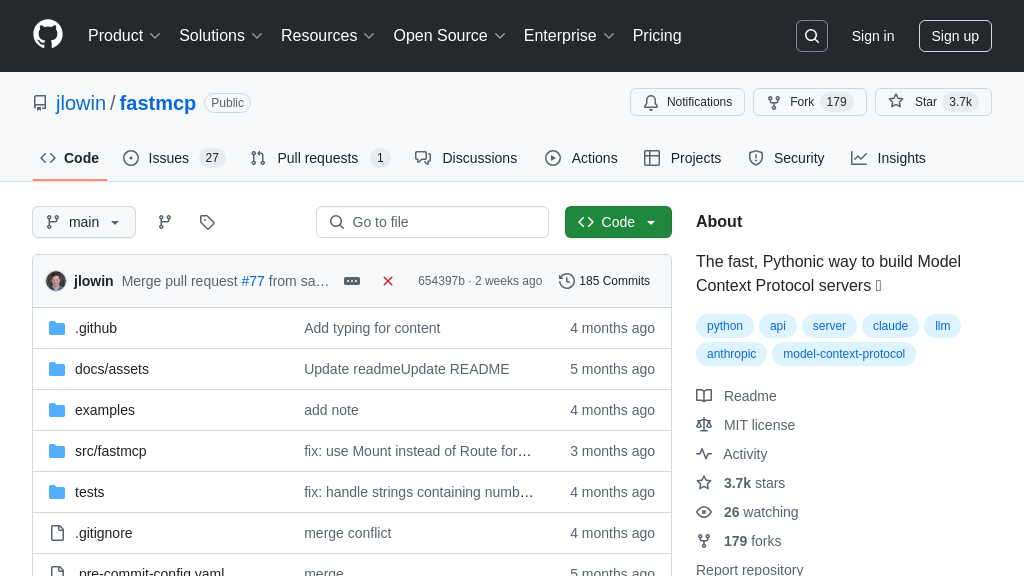Switch to the Projects tab

click(682, 158)
